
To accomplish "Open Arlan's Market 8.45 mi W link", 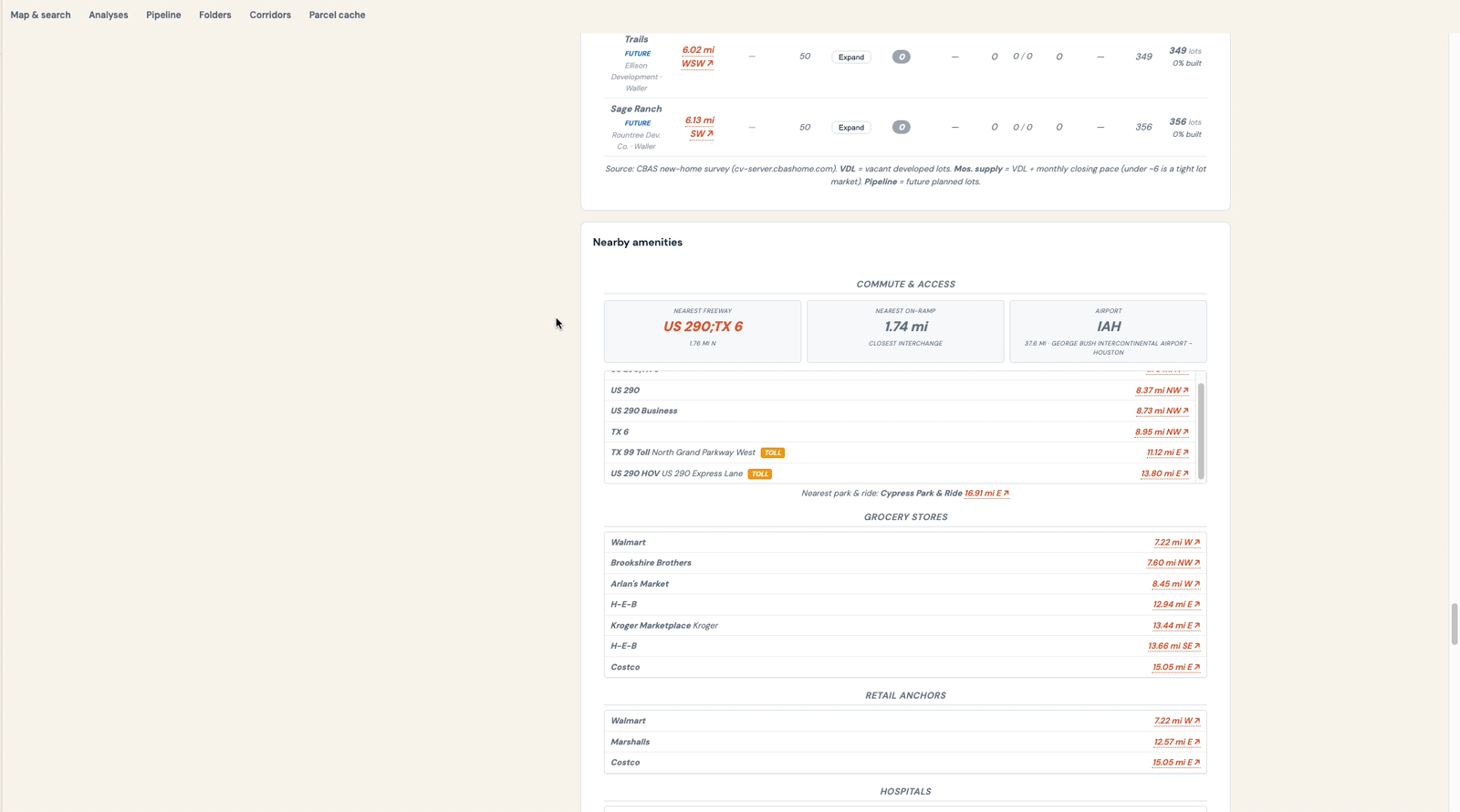I will click(1175, 584).
